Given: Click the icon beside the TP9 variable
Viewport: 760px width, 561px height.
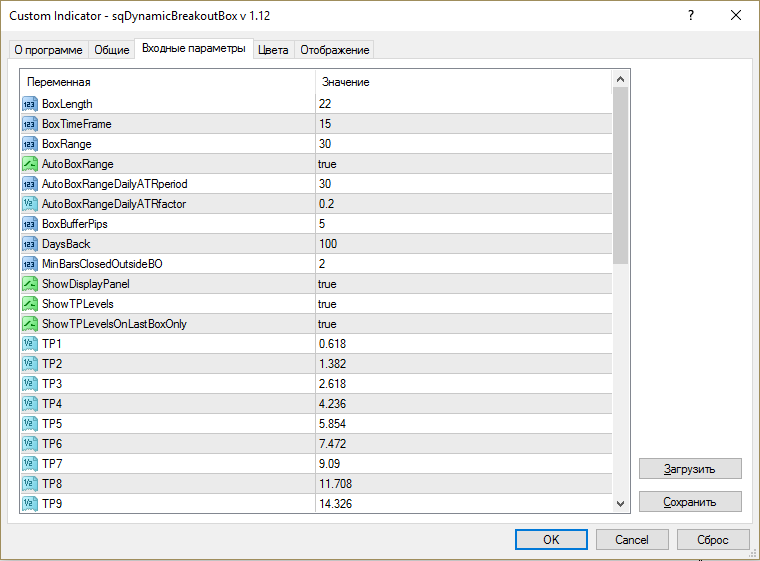Looking at the screenshot, I should pos(29,504).
